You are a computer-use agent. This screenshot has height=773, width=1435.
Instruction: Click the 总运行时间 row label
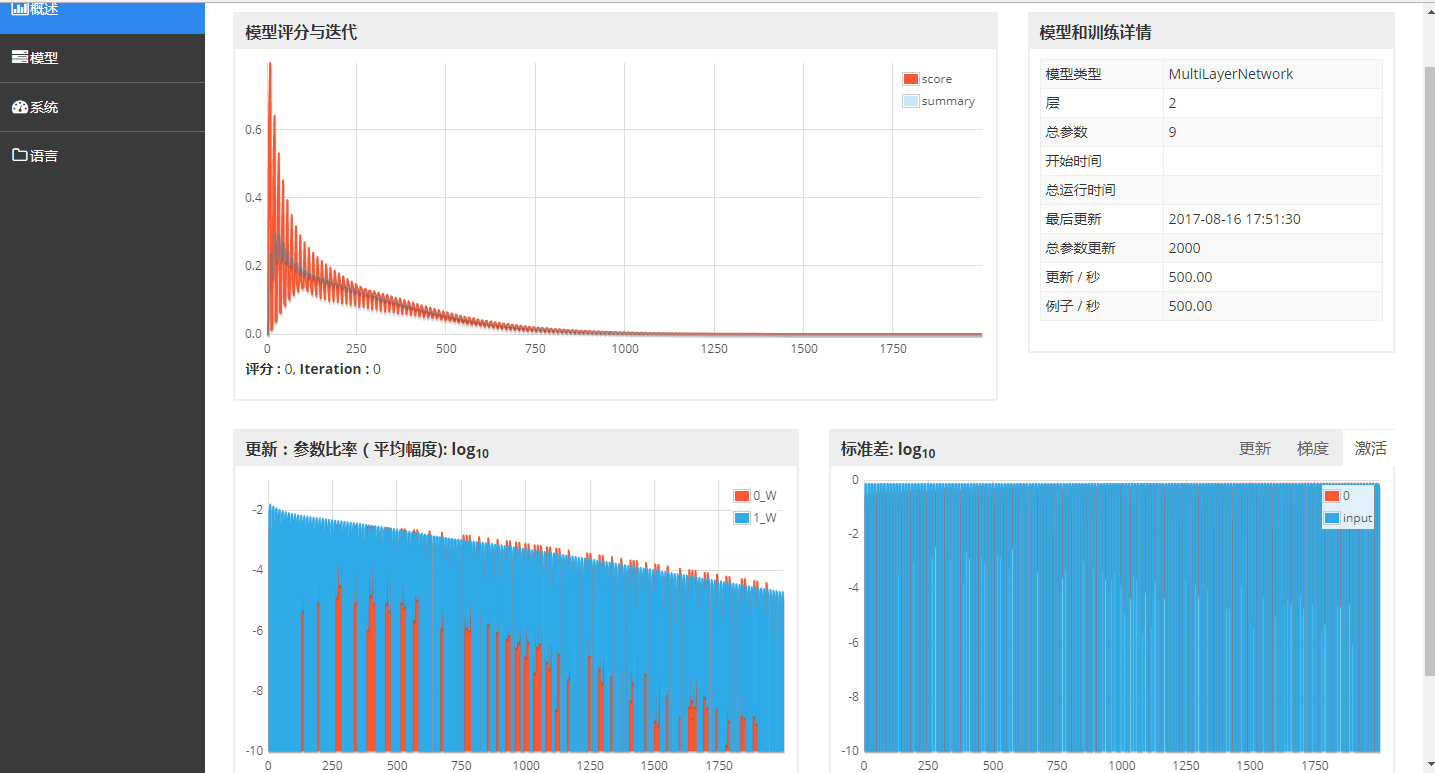(1080, 190)
